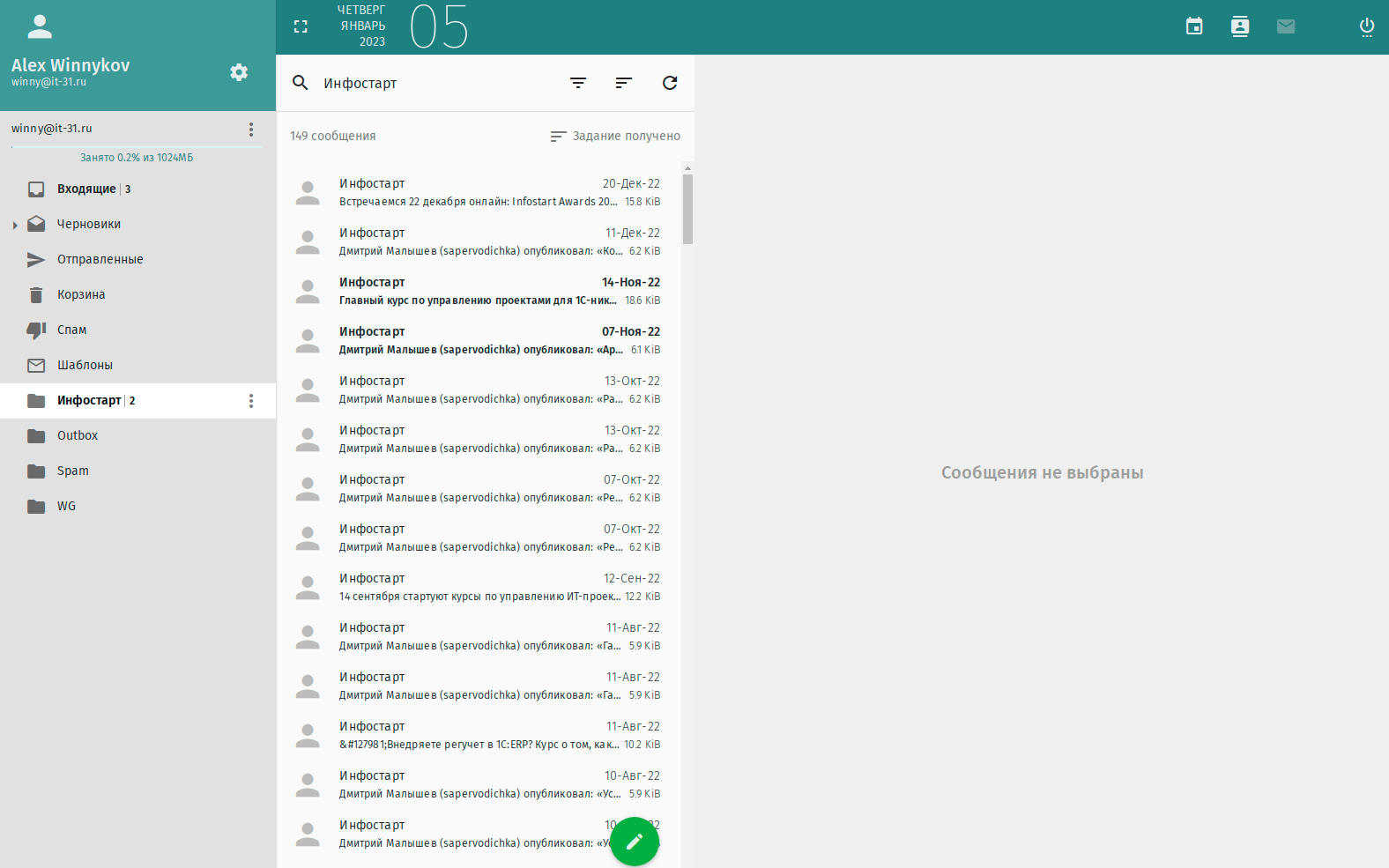Open the Отправленные folder

tap(137, 259)
